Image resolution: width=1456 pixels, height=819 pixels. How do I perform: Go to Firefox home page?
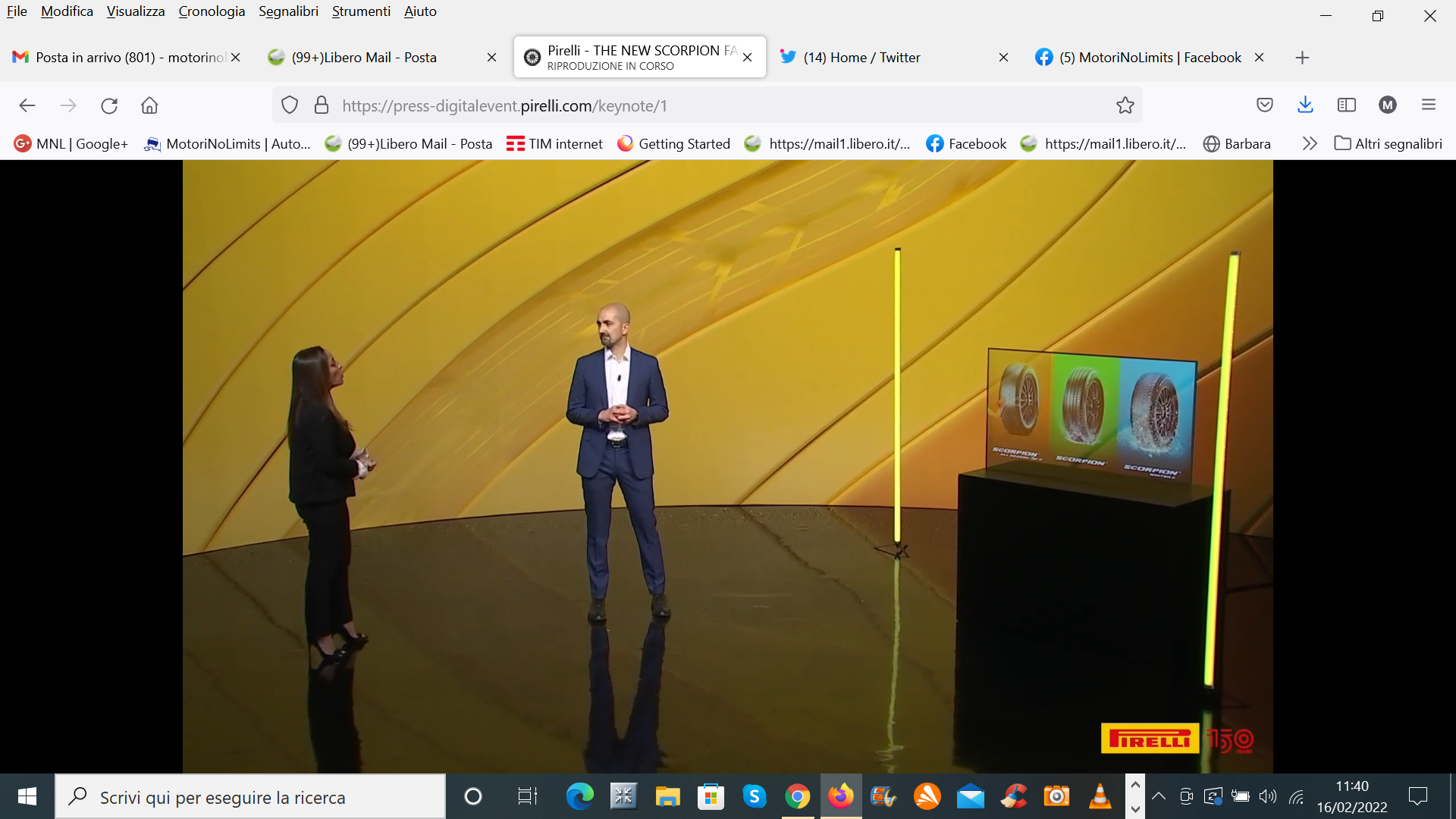149,105
